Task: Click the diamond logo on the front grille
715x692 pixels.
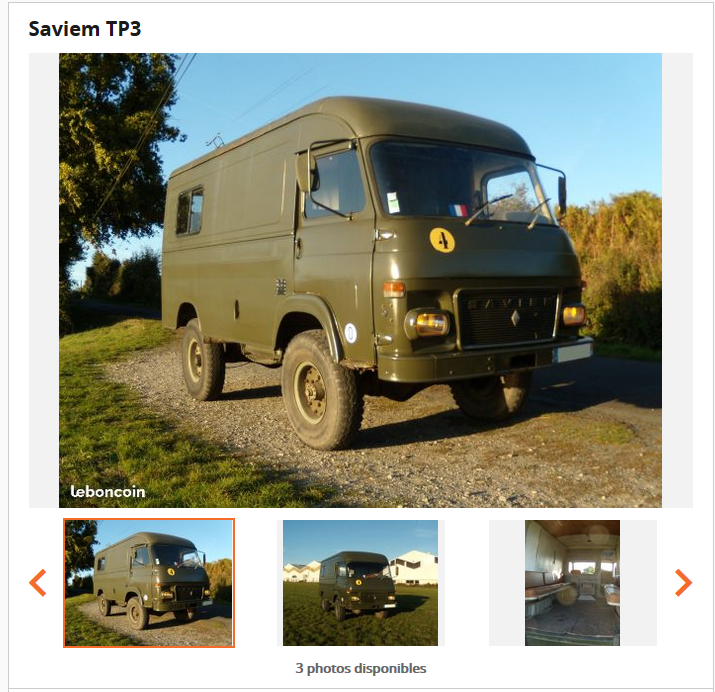Action: point(515,318)
